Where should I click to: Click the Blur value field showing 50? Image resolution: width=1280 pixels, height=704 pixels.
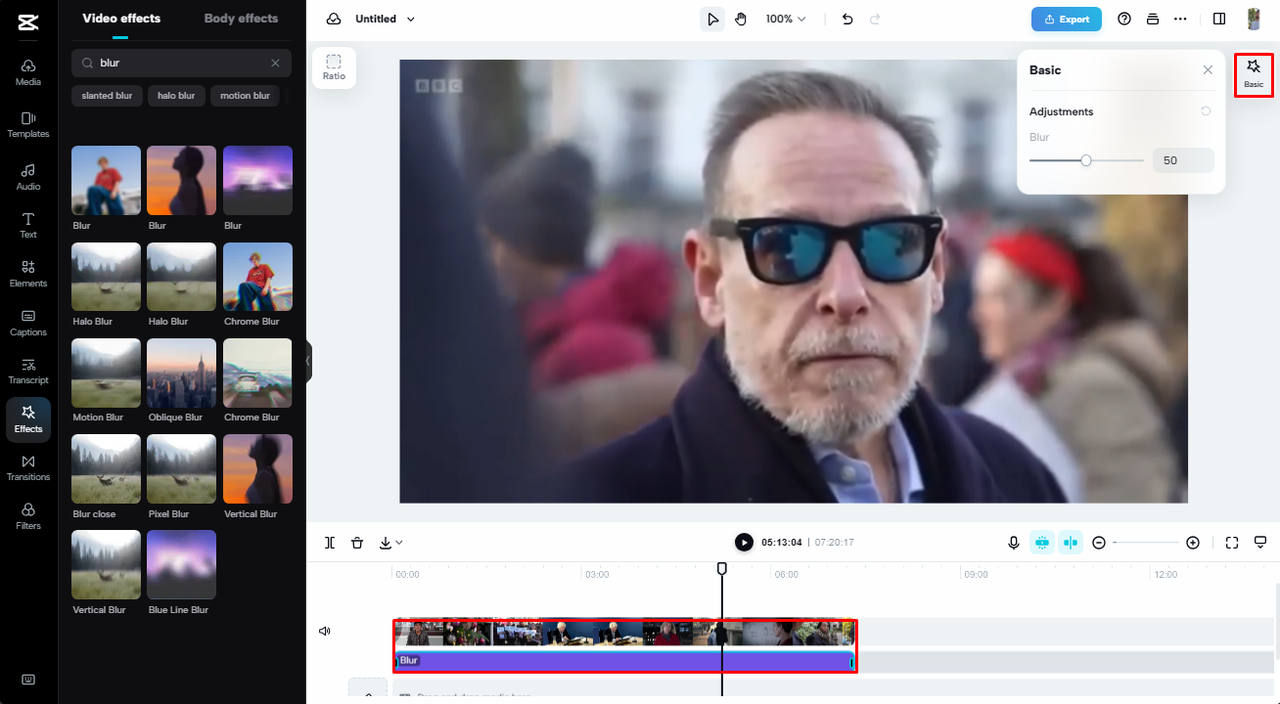pyautogui.click(x=1183, y=160)
